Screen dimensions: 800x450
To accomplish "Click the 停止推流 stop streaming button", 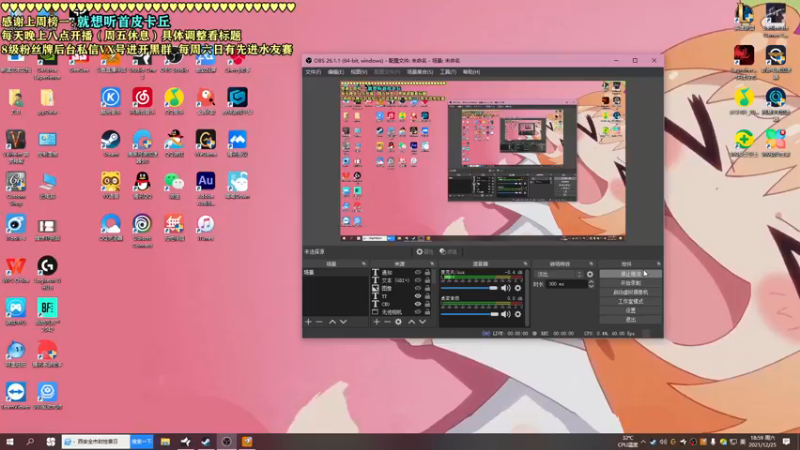I will 631,274.
